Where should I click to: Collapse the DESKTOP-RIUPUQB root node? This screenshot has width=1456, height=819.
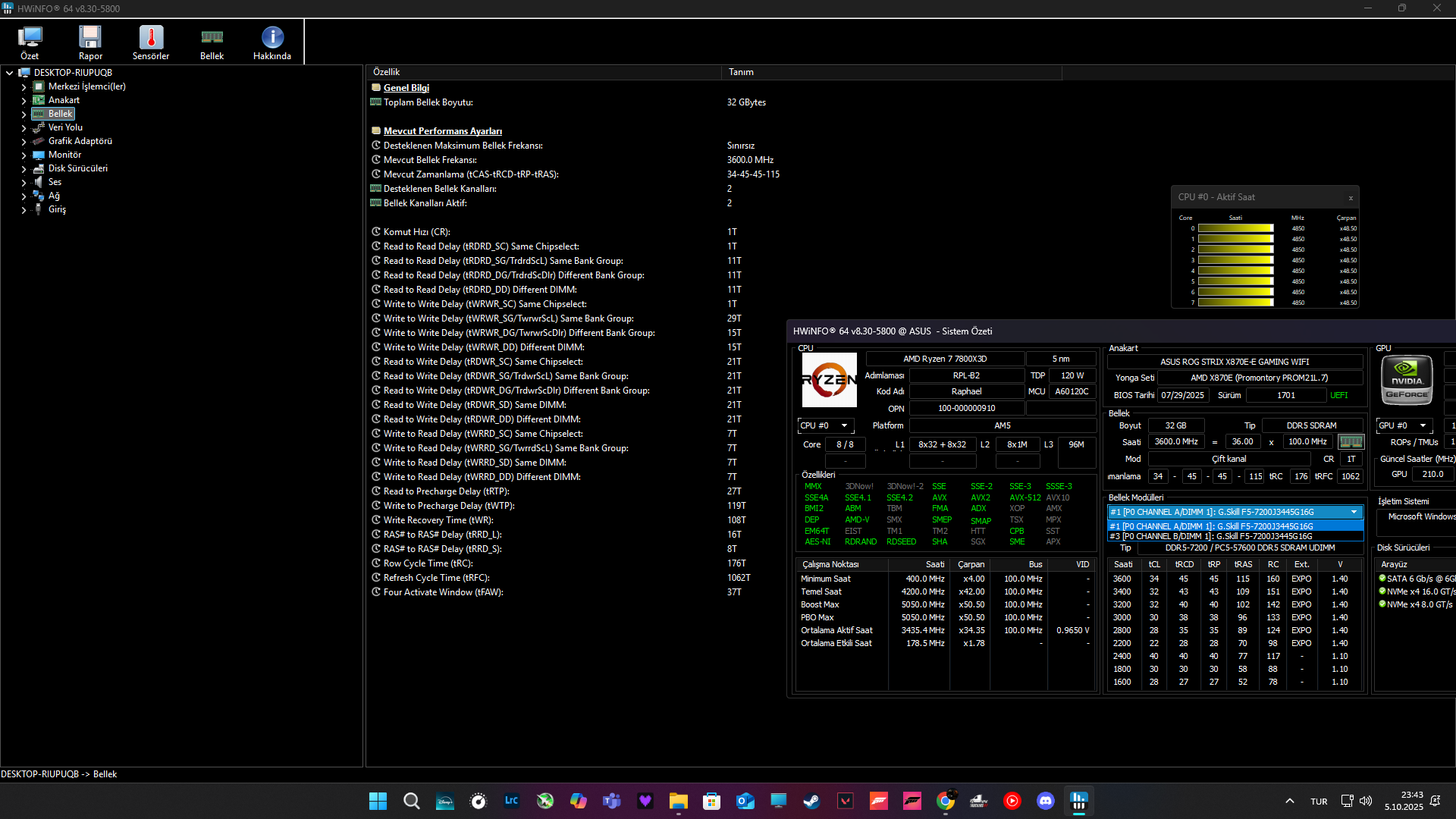pyautogui.click(x=9, y=73)
